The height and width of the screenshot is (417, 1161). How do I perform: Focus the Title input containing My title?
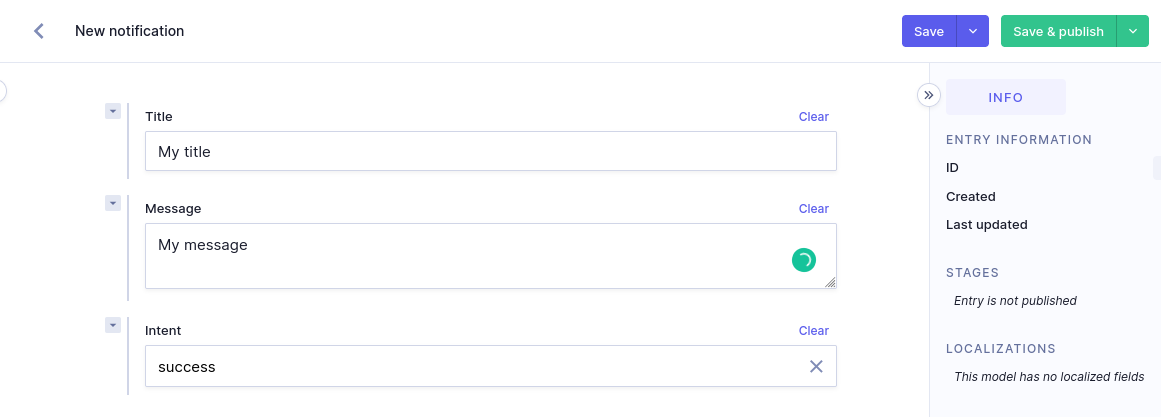pyautogui.click(x=491, y=151)
